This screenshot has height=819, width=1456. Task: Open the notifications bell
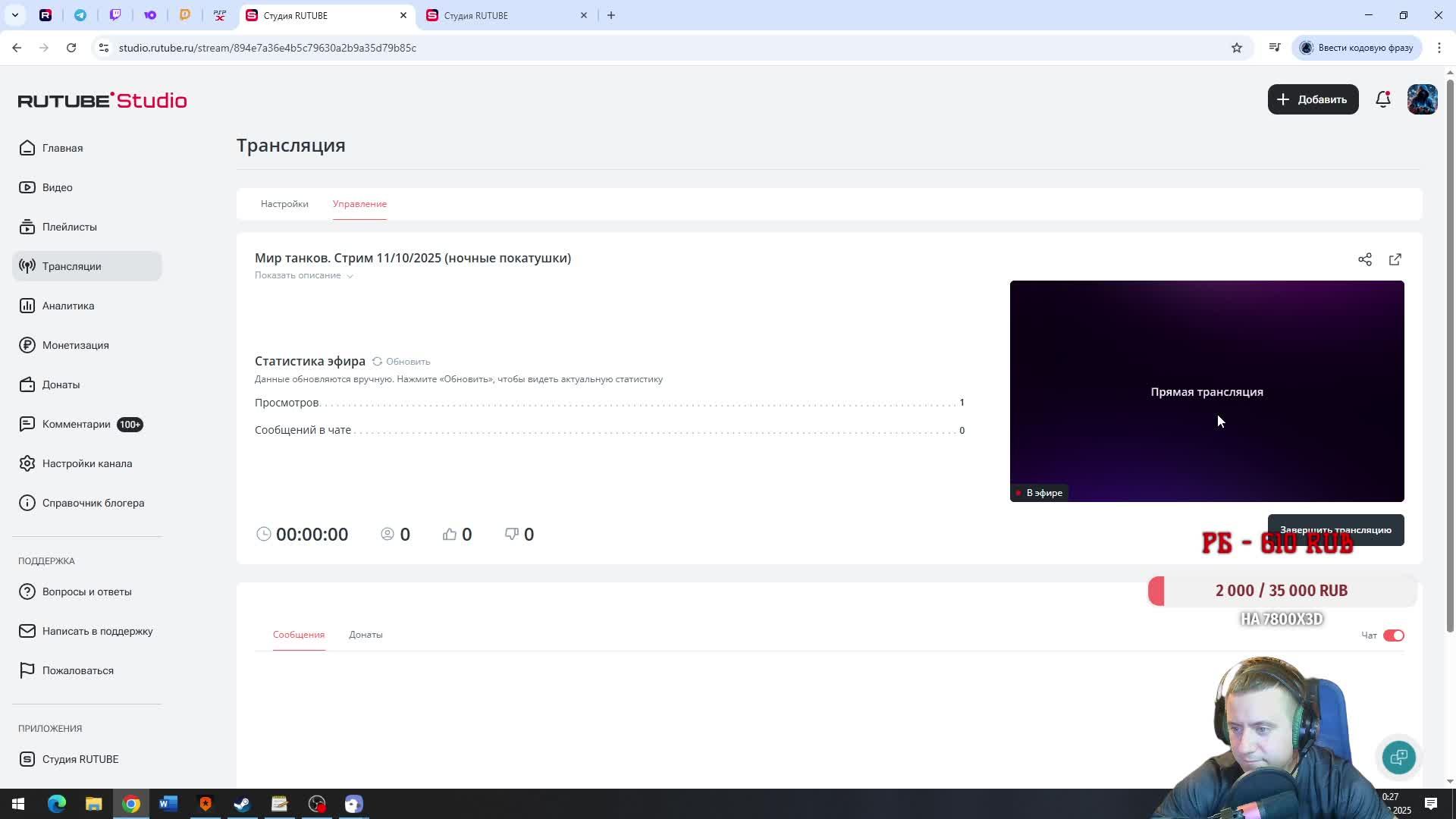(x=1382, y=99)
